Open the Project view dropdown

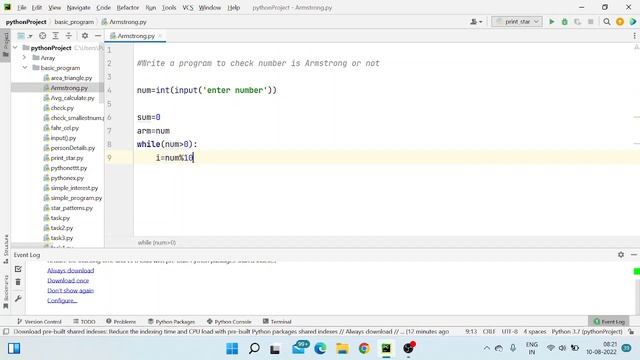[24, 36]
